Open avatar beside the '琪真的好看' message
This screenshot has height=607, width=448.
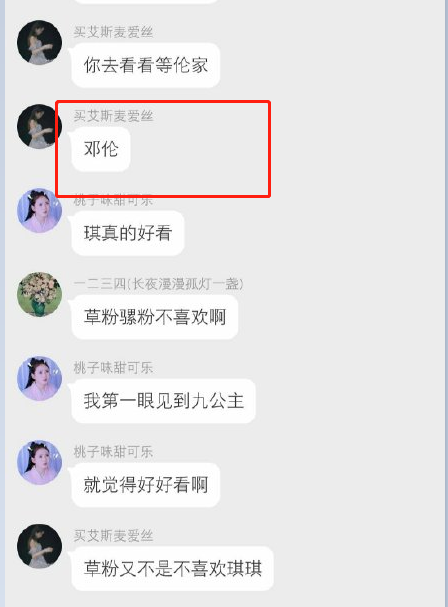coord(39,210)
